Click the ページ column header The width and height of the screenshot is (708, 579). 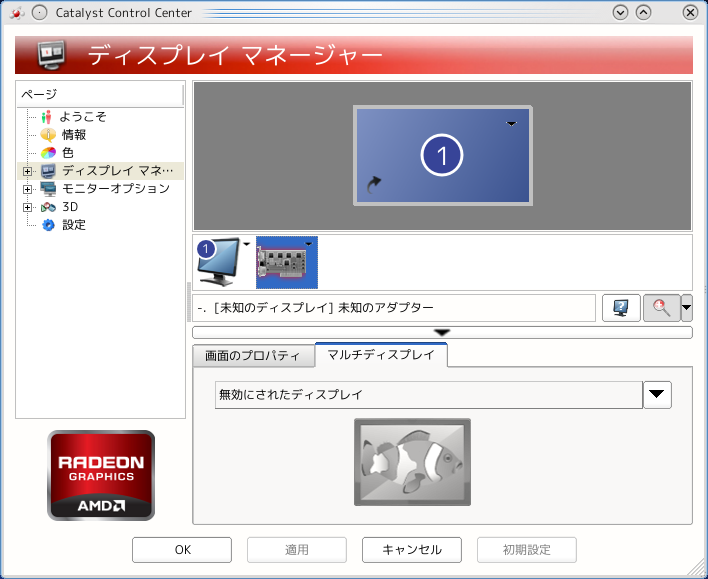(100, 94)
